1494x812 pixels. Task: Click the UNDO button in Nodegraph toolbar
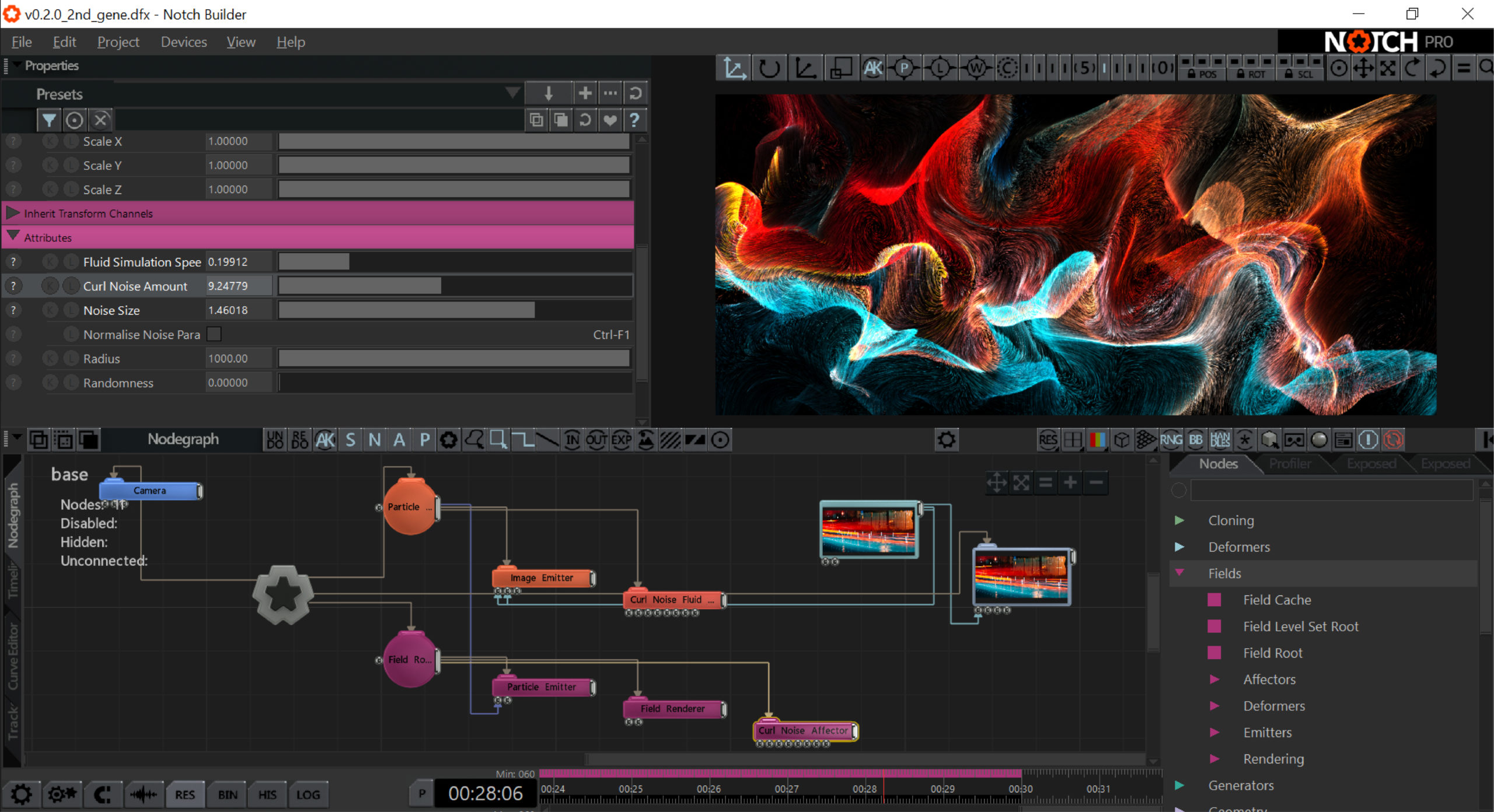(x=275, y=440)
